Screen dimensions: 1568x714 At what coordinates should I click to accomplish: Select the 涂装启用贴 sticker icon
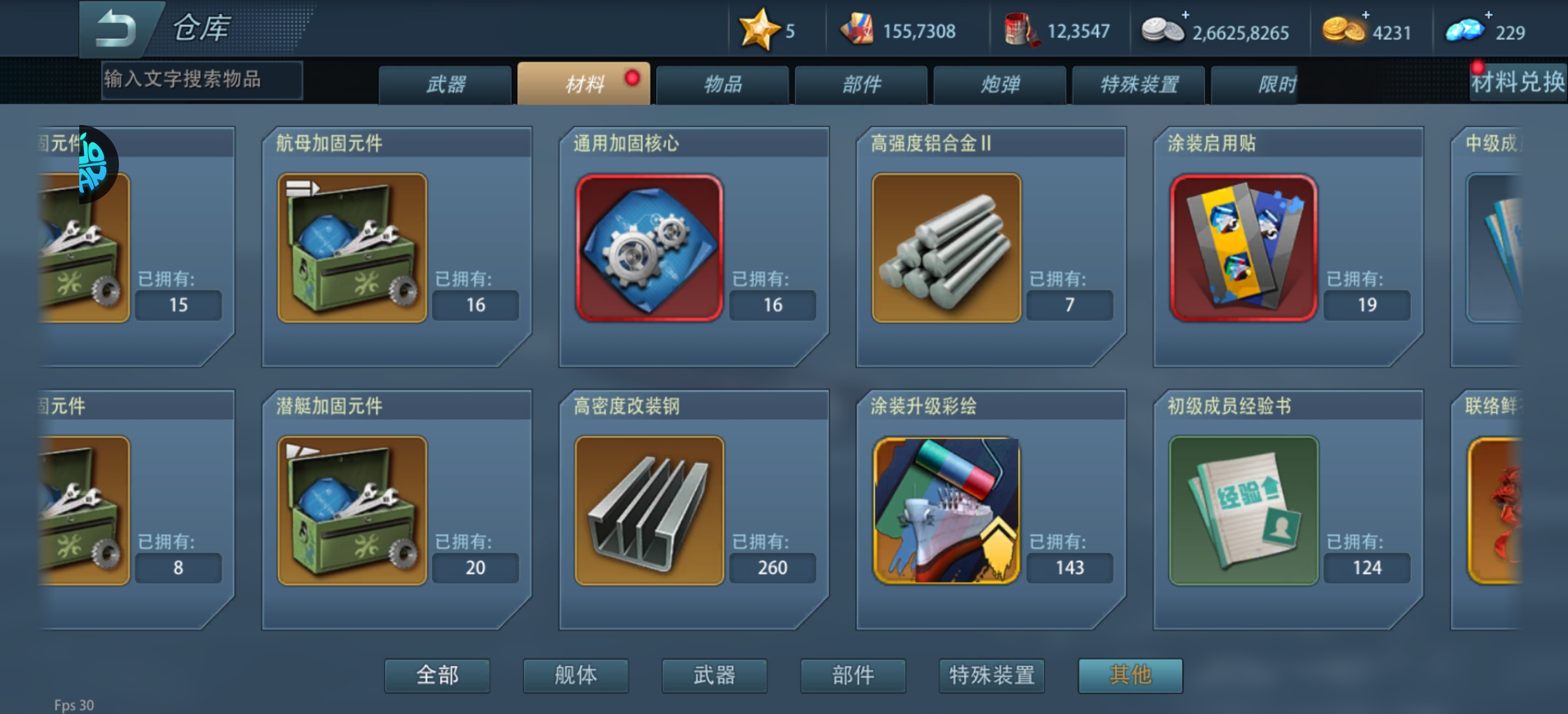click(x=1244, y=248)
